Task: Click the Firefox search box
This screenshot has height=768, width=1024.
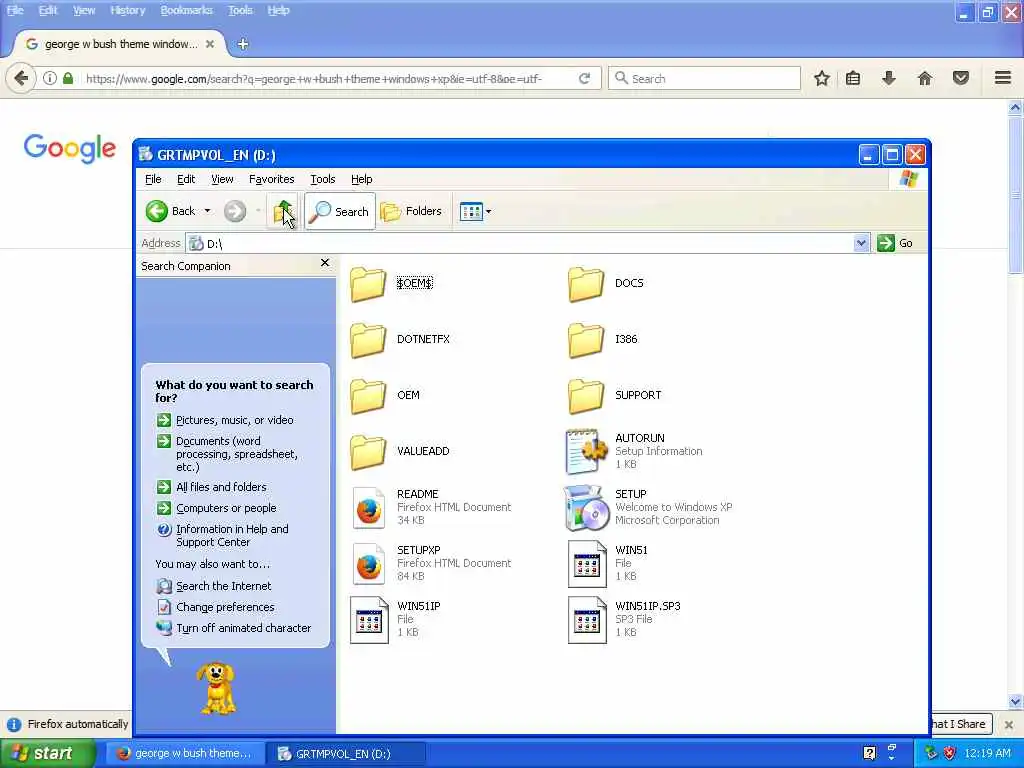Action: [704, 78]
